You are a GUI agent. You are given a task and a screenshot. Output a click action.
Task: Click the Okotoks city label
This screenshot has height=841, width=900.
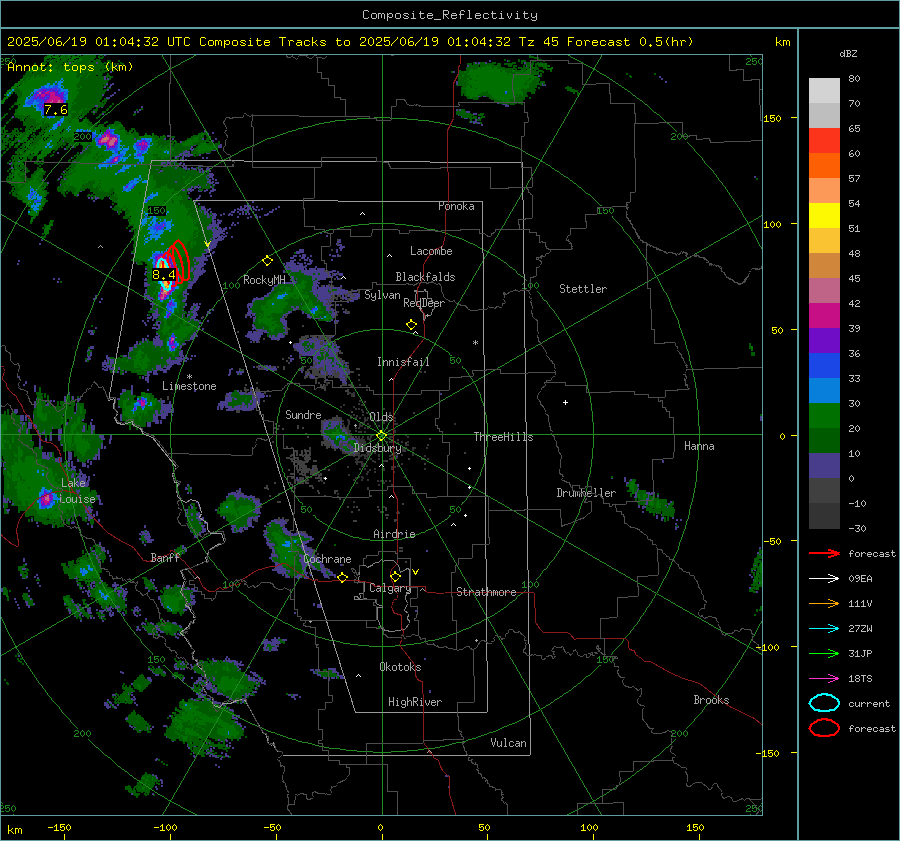400,667
